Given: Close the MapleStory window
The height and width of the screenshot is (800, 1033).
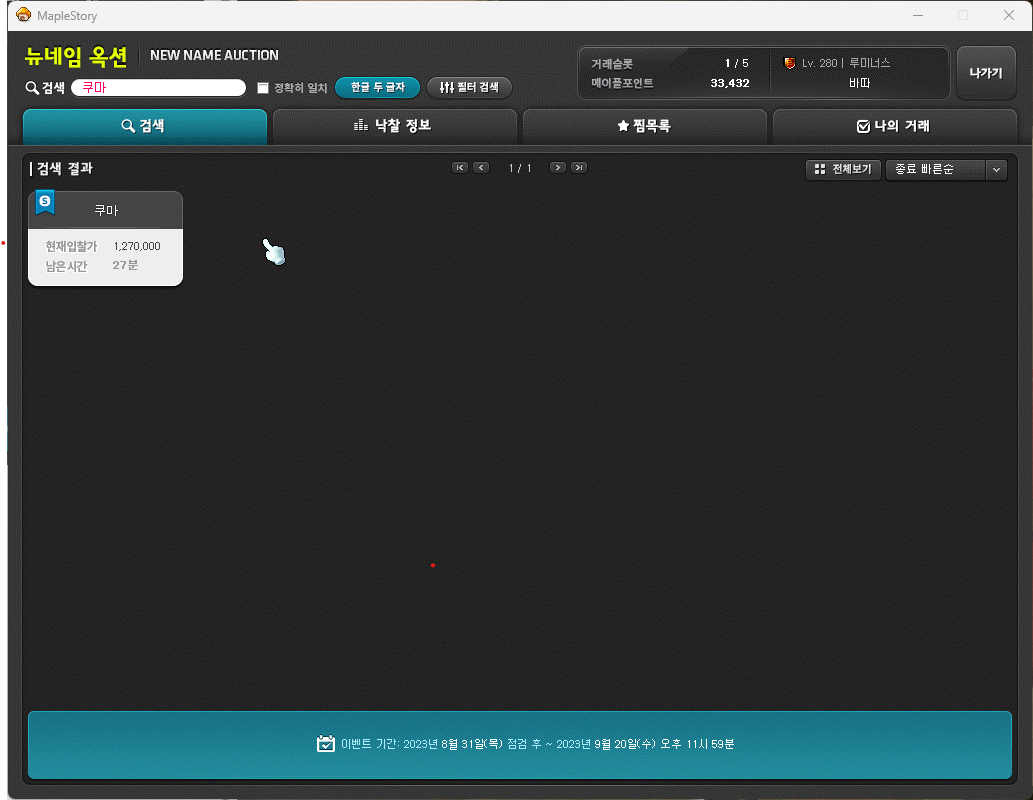Looking at the screenshot, I should coord(1009,15).
